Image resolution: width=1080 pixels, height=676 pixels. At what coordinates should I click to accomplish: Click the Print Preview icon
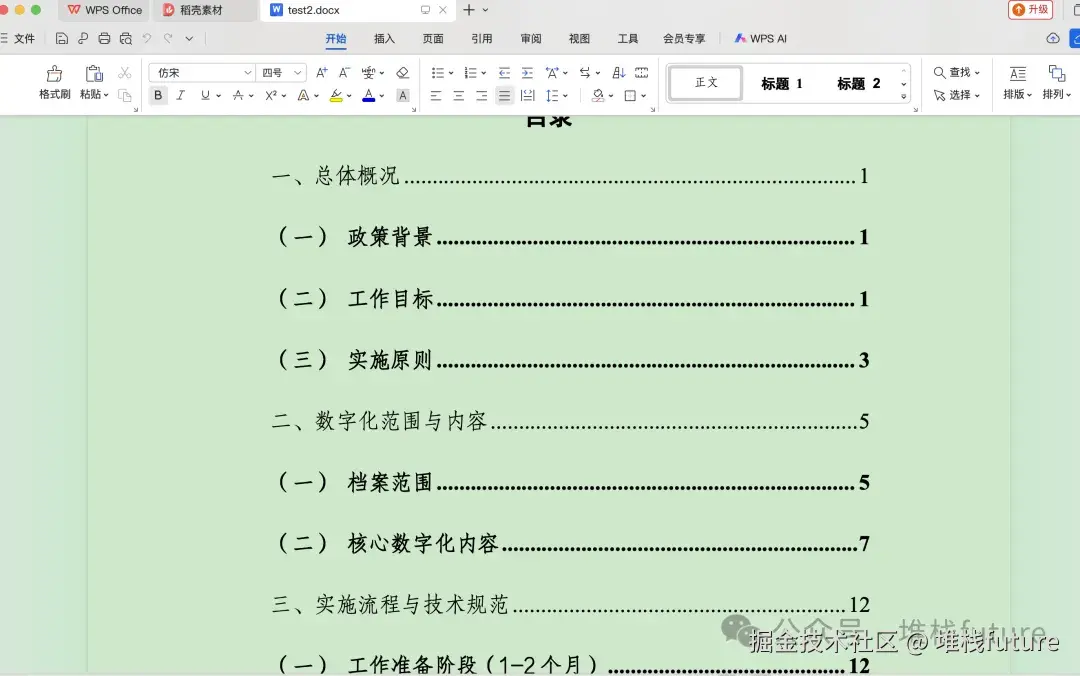[125, 39]
